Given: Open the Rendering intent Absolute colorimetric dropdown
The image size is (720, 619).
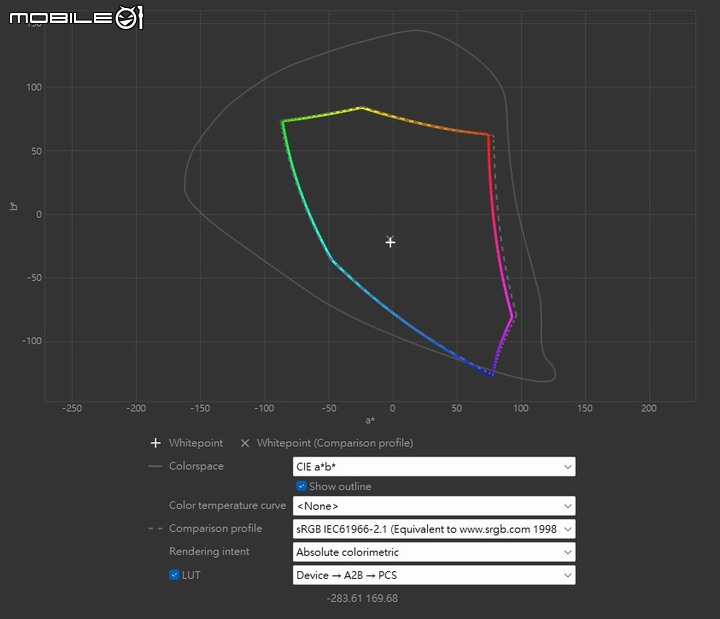Looking at the screenshot, I should coord(433,552).
